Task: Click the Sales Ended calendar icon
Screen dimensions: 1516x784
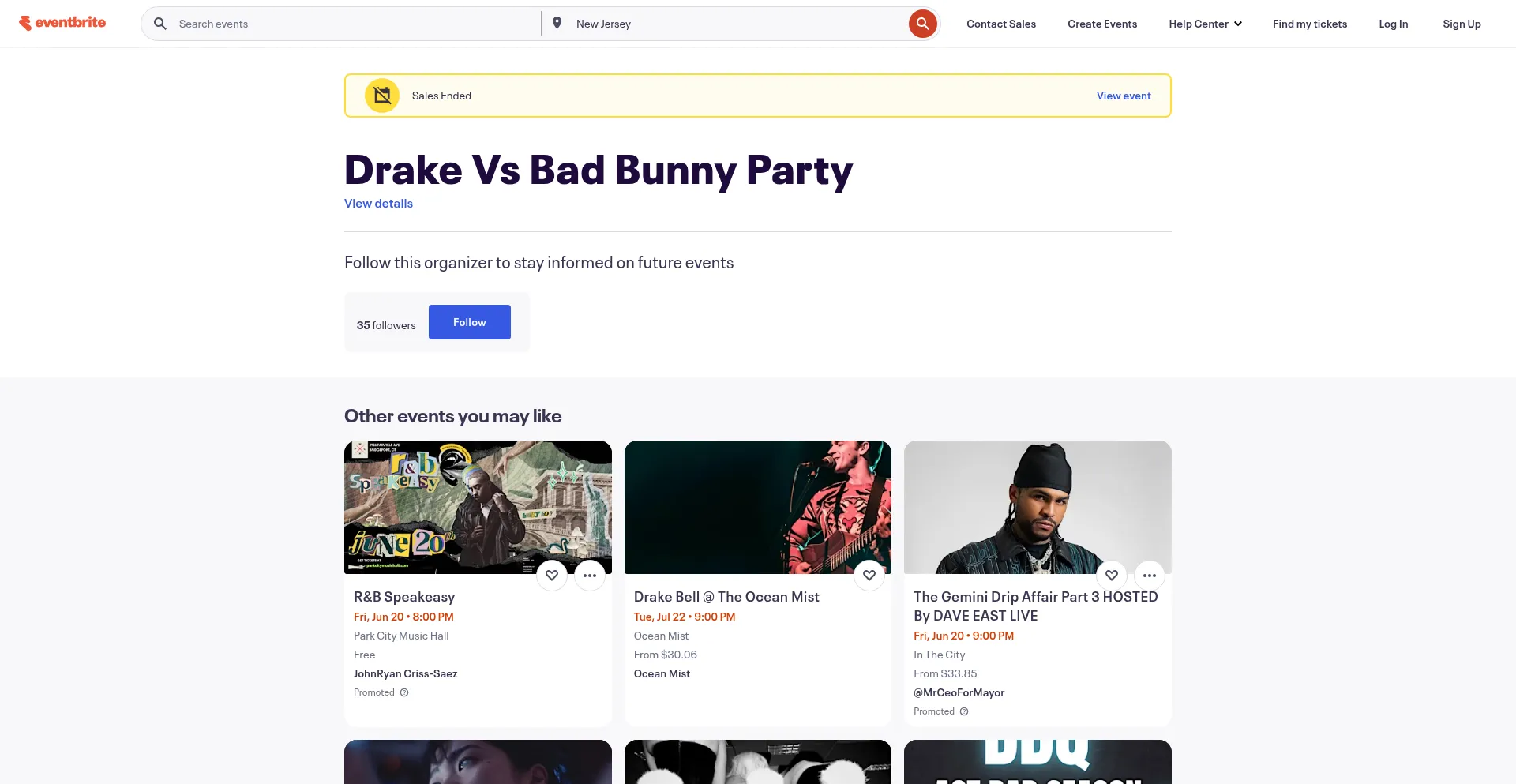Action: click(382, 96)
